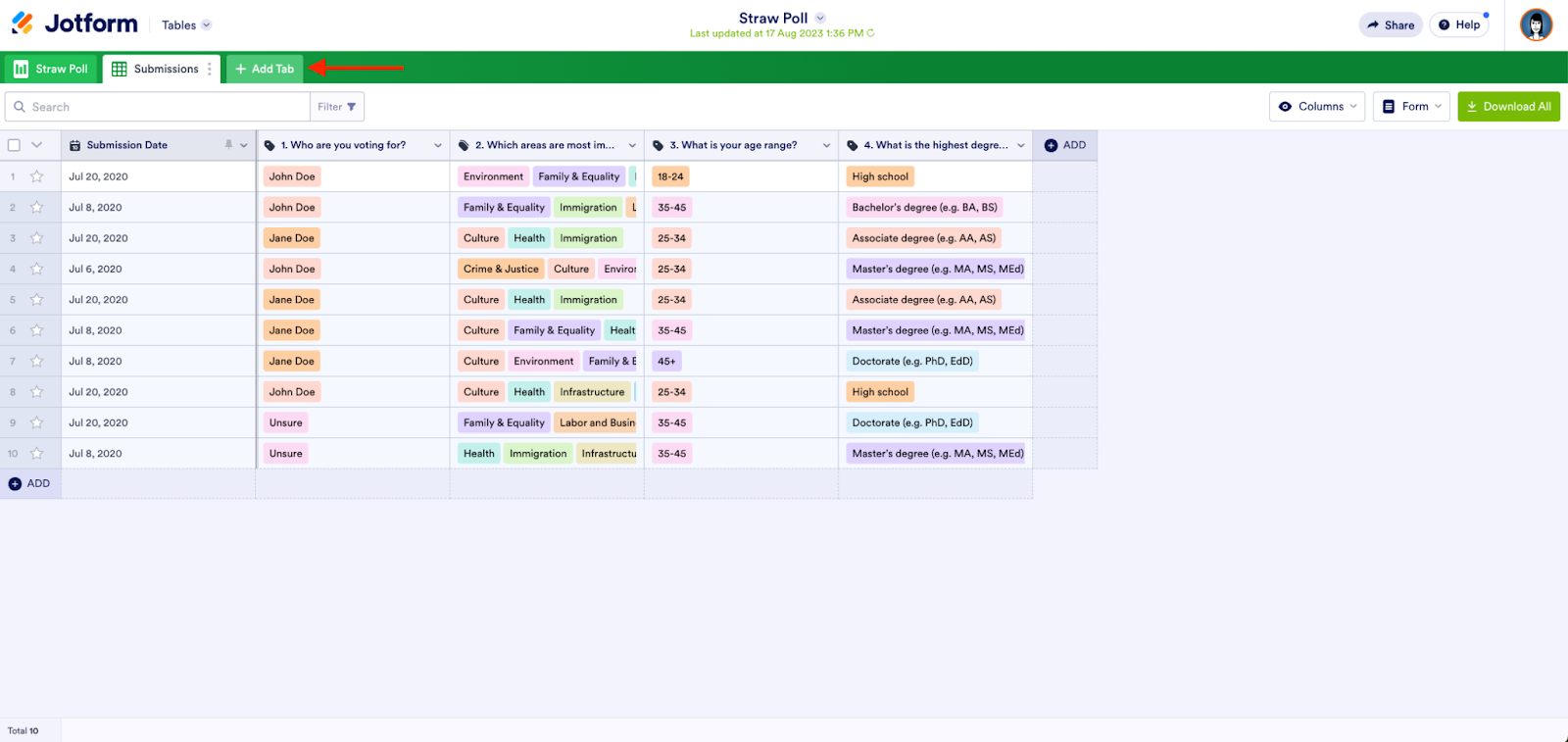Click the tag icon for voting question column

269,145
